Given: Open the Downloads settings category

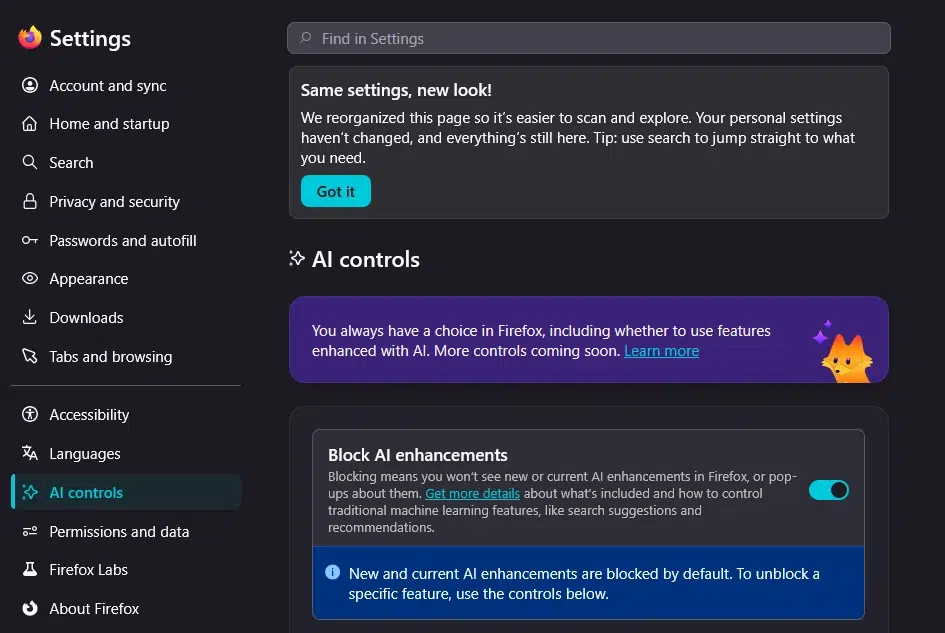Looking at the screenshot, I should (x=126, y=317).
